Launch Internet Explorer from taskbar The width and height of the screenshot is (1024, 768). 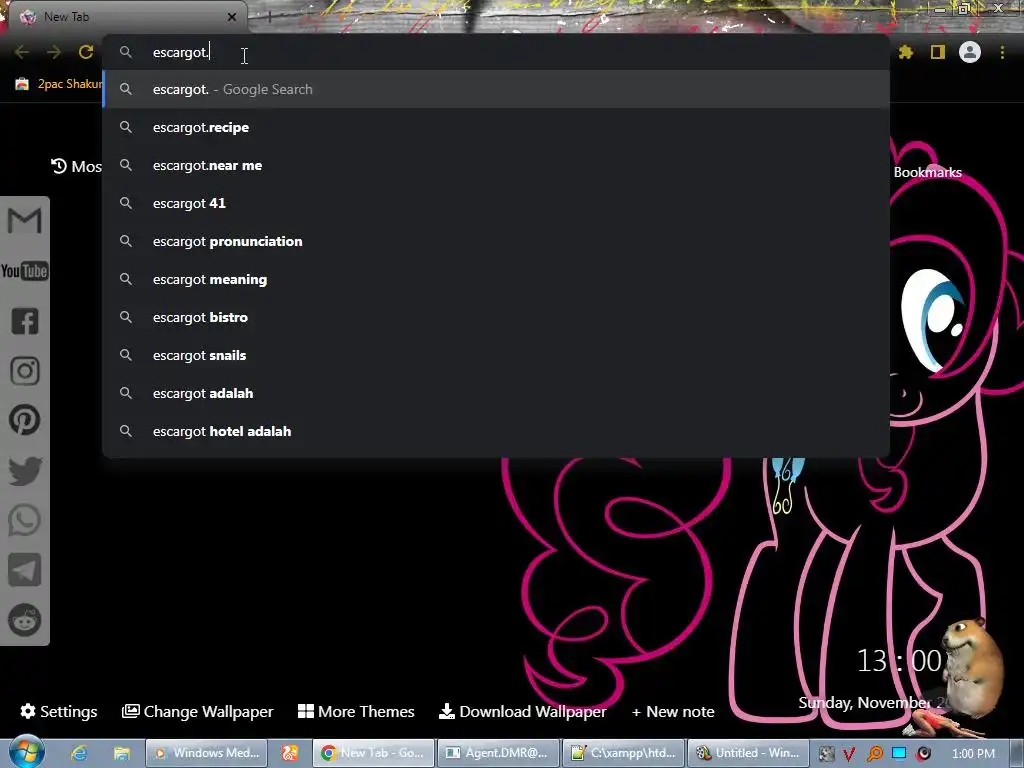click(79, 753)
